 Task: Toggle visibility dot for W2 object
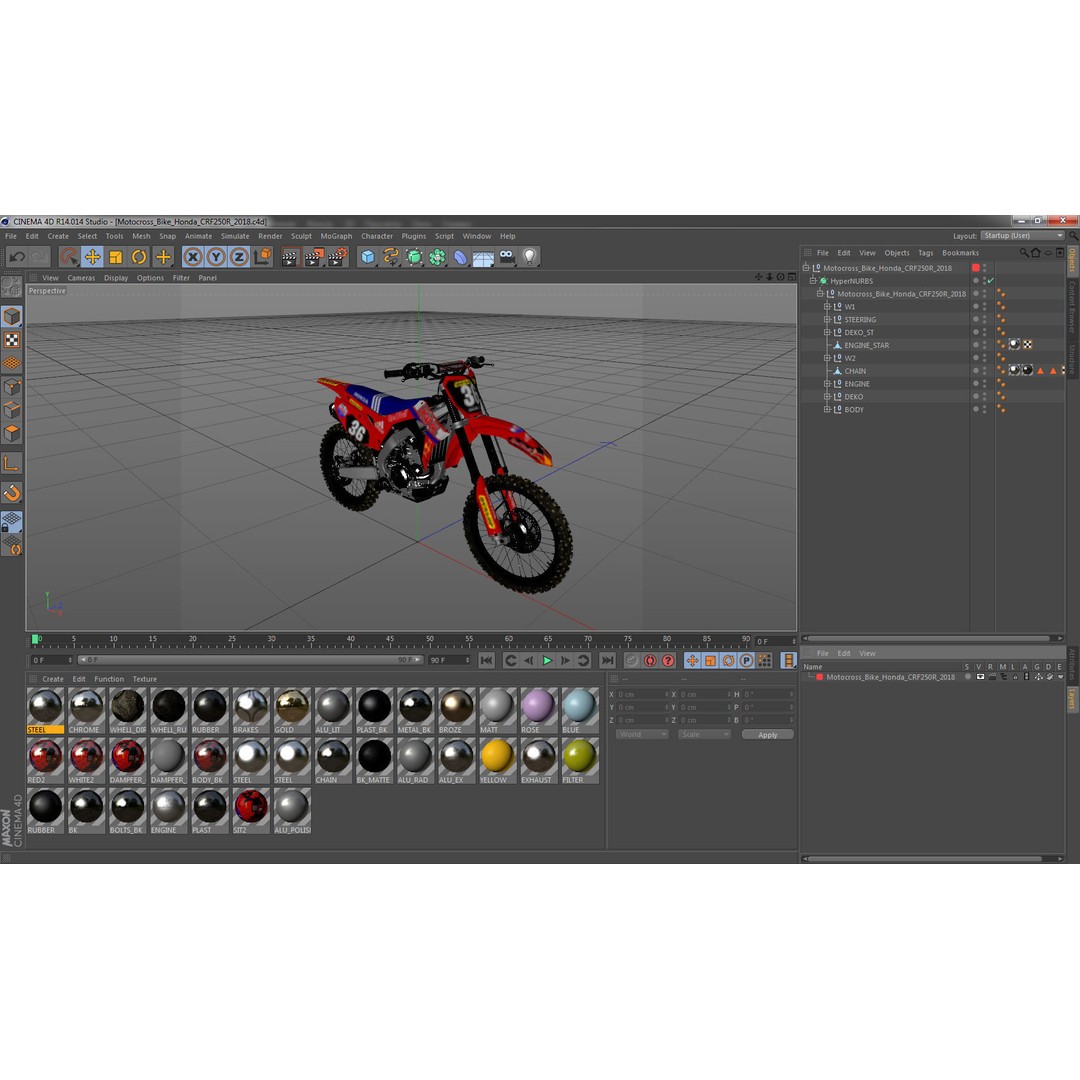[x=984, y=355]
